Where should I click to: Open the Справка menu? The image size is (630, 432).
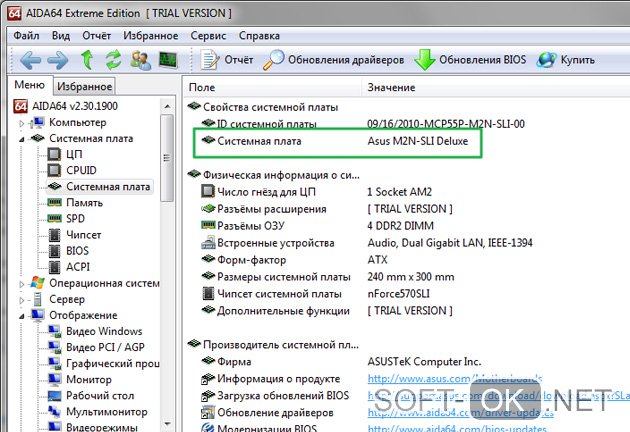[259, 36]
